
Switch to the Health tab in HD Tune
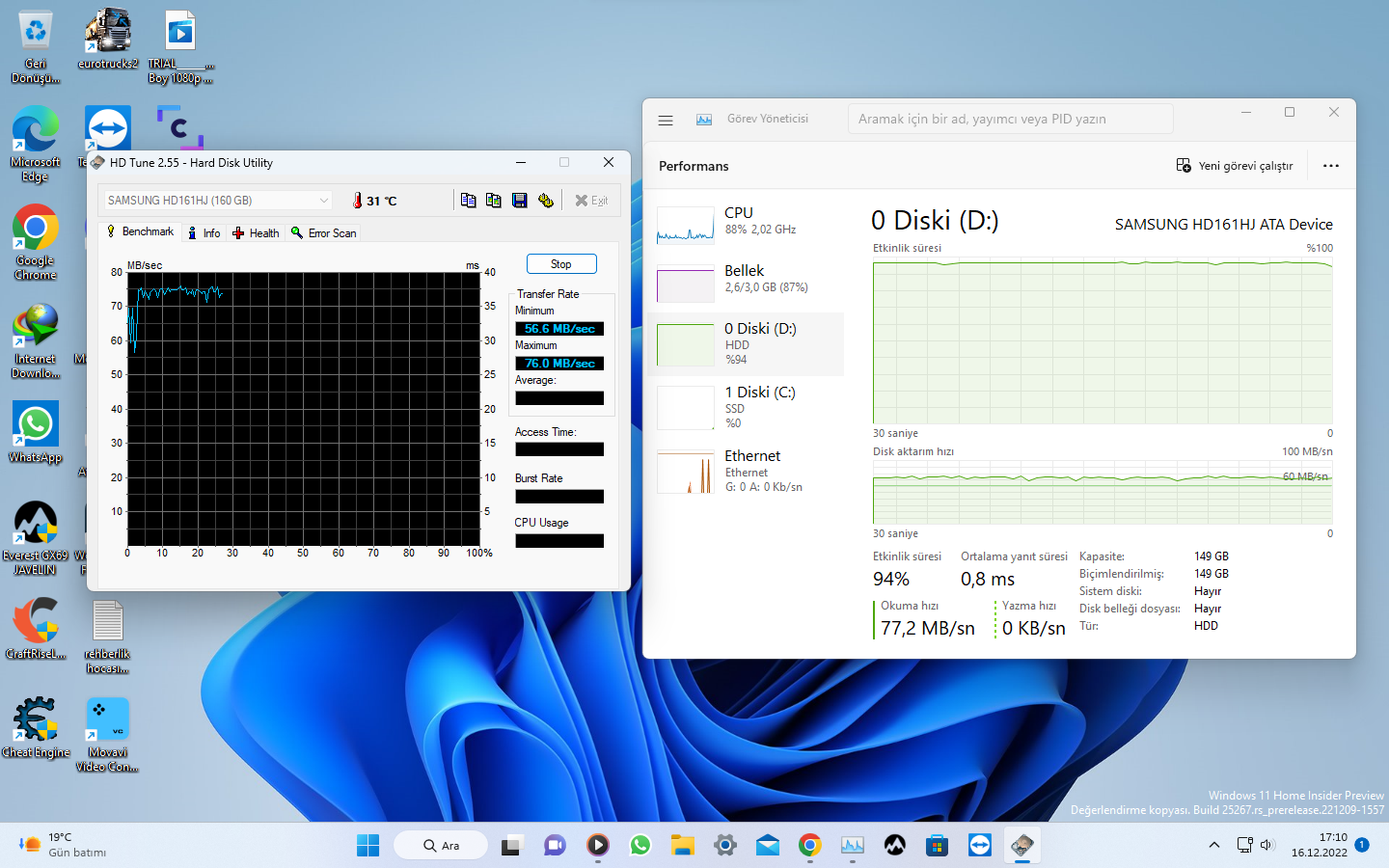pos(256,233)
